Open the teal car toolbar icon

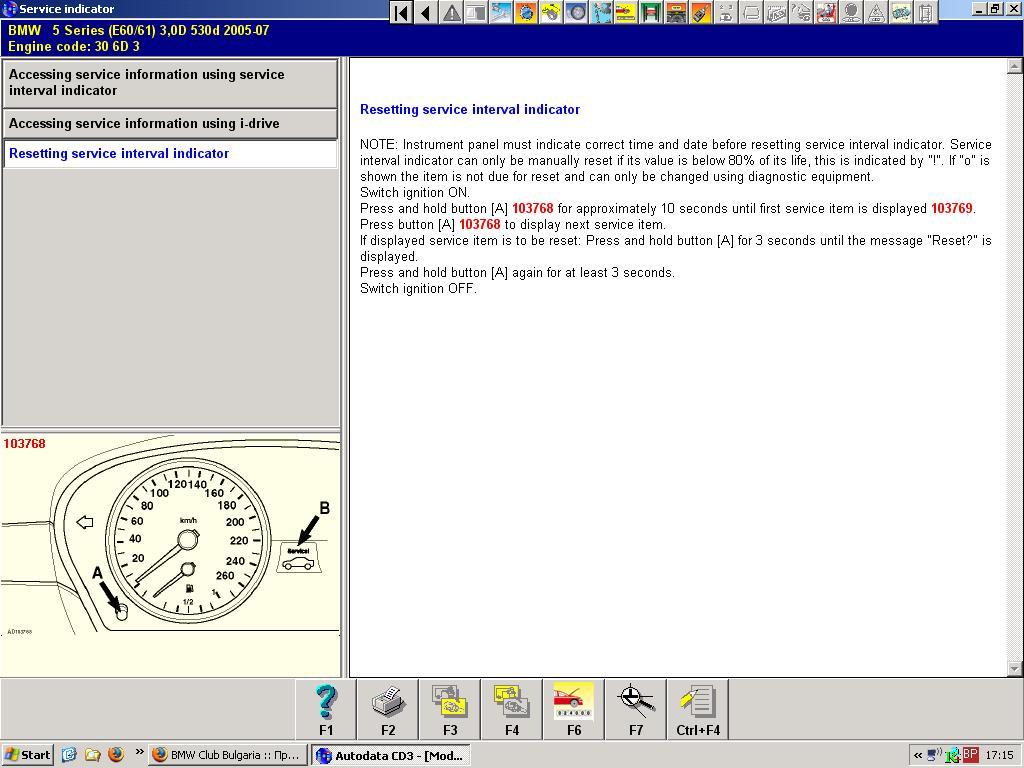pos(901,12)
